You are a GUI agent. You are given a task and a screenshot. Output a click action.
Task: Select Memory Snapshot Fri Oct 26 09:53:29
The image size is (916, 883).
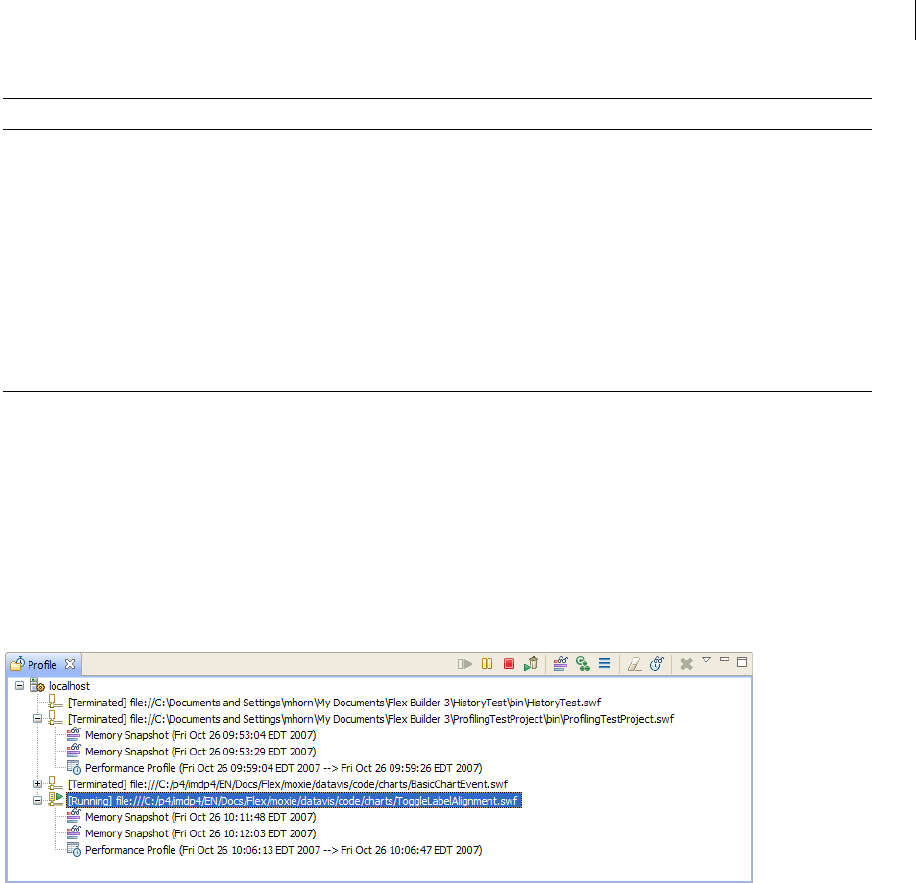coord(200,752)
